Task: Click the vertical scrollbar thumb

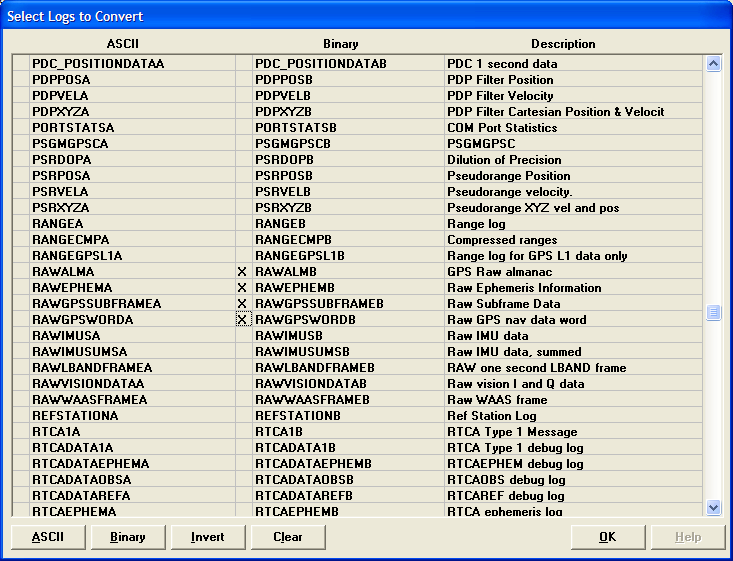Action: (x=713, y=313)
